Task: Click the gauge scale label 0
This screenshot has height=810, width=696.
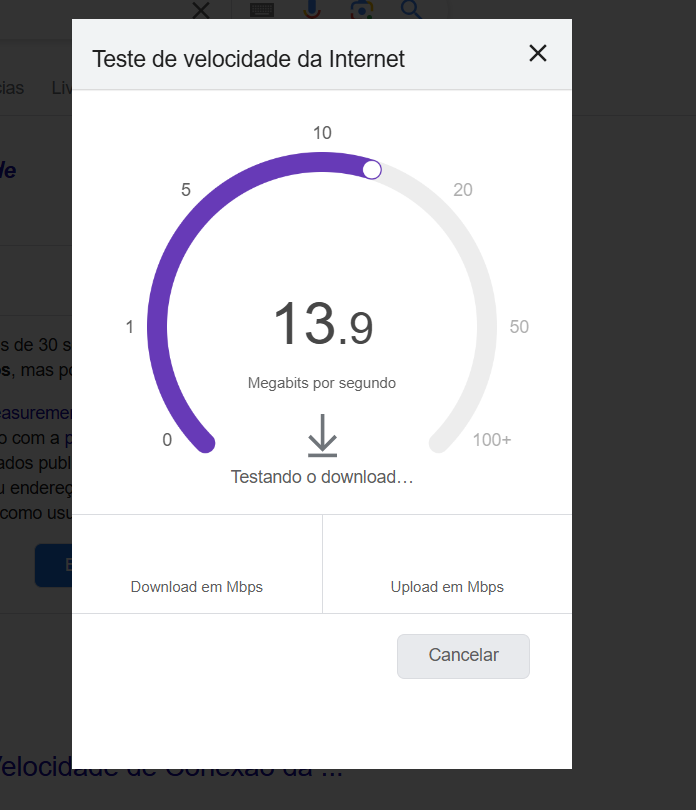Action: pos(167,440)
